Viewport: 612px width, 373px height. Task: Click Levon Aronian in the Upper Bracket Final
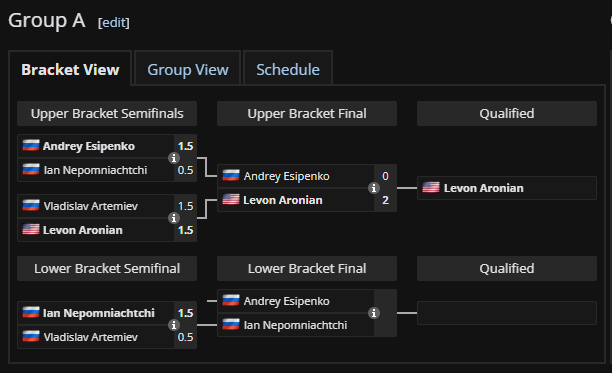(283, 200)
